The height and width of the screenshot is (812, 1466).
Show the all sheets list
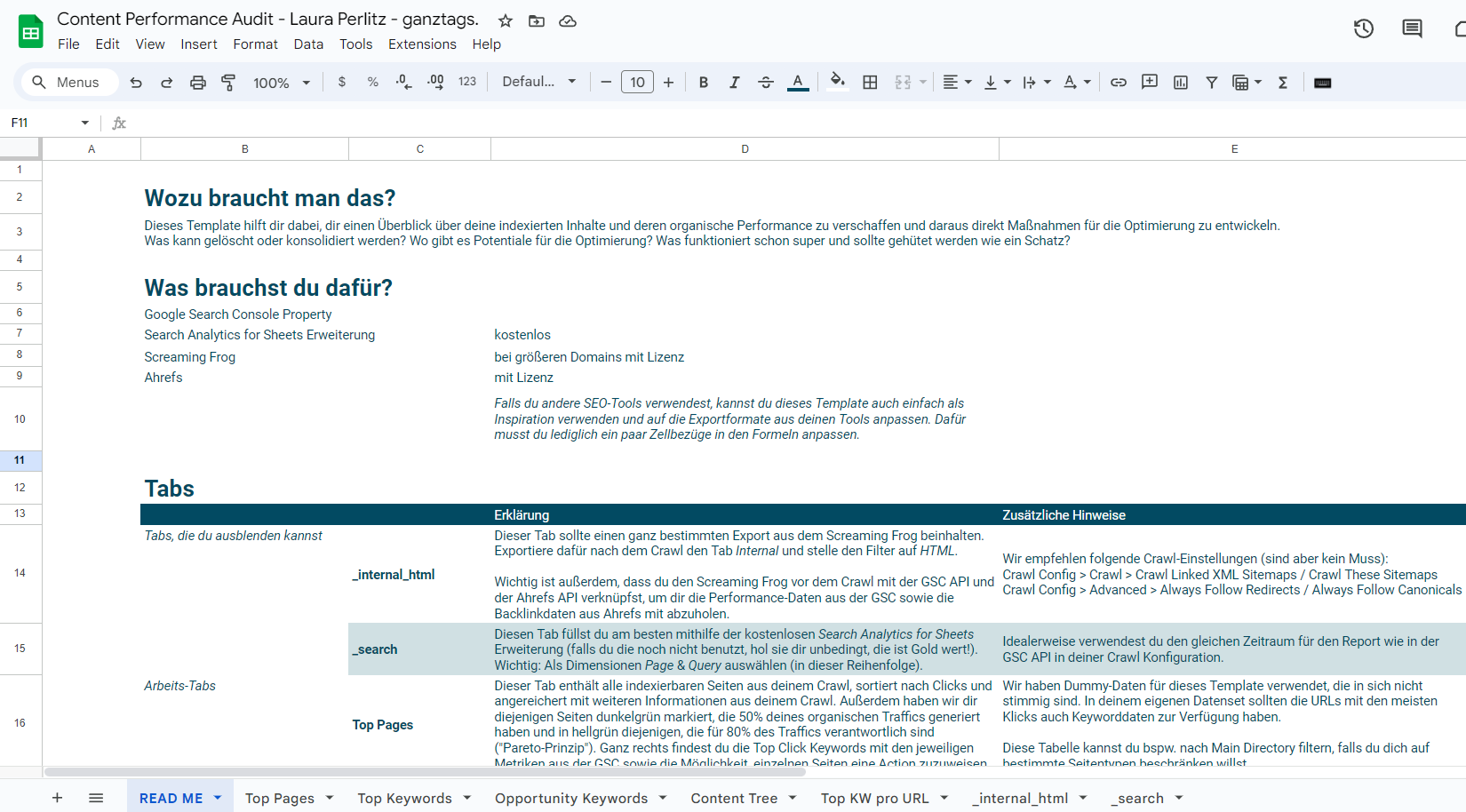pos(96,798)
